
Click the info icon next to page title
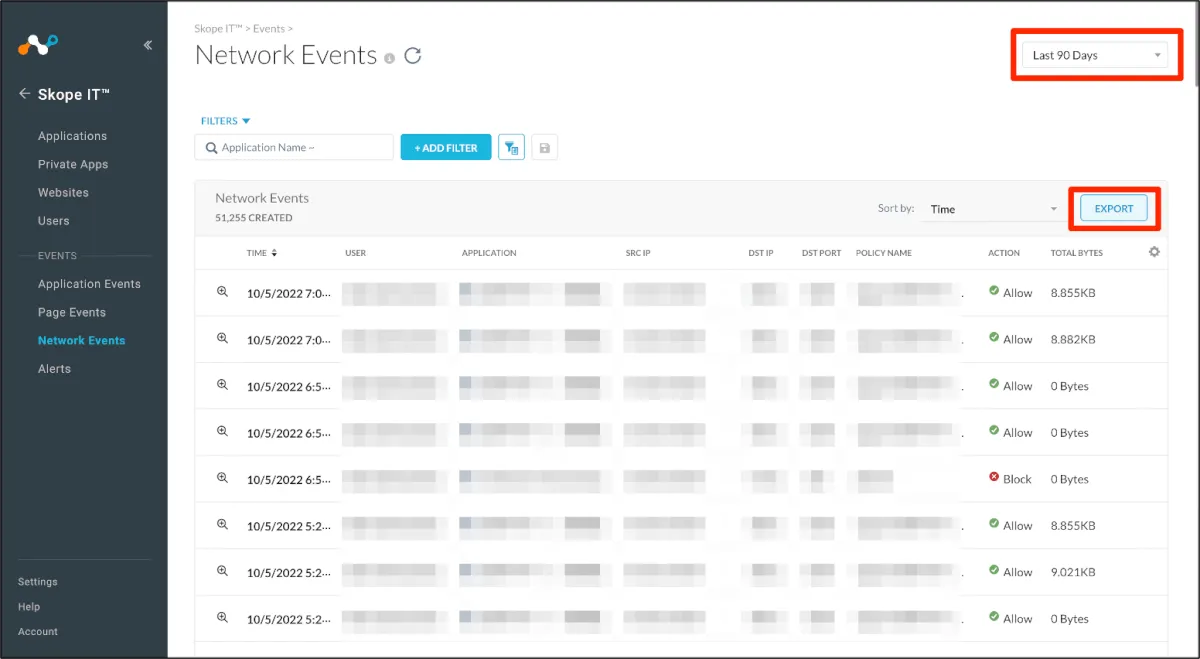389,58
